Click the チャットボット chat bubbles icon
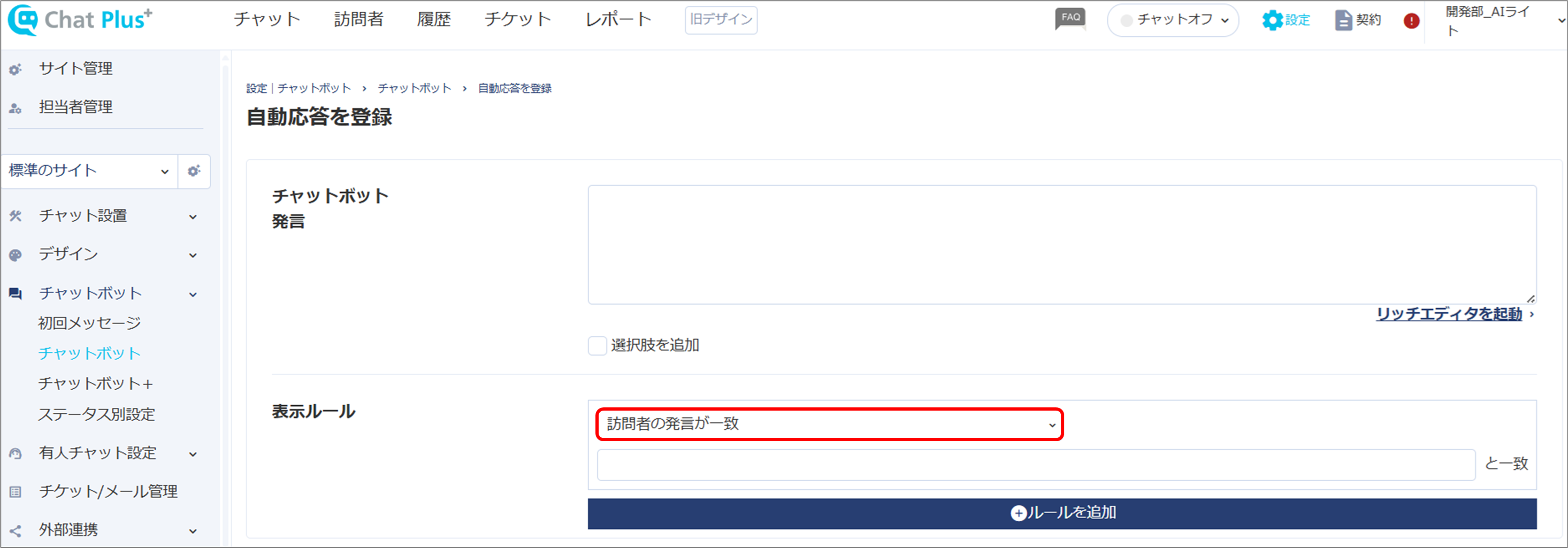 click(x=15, y=294)
